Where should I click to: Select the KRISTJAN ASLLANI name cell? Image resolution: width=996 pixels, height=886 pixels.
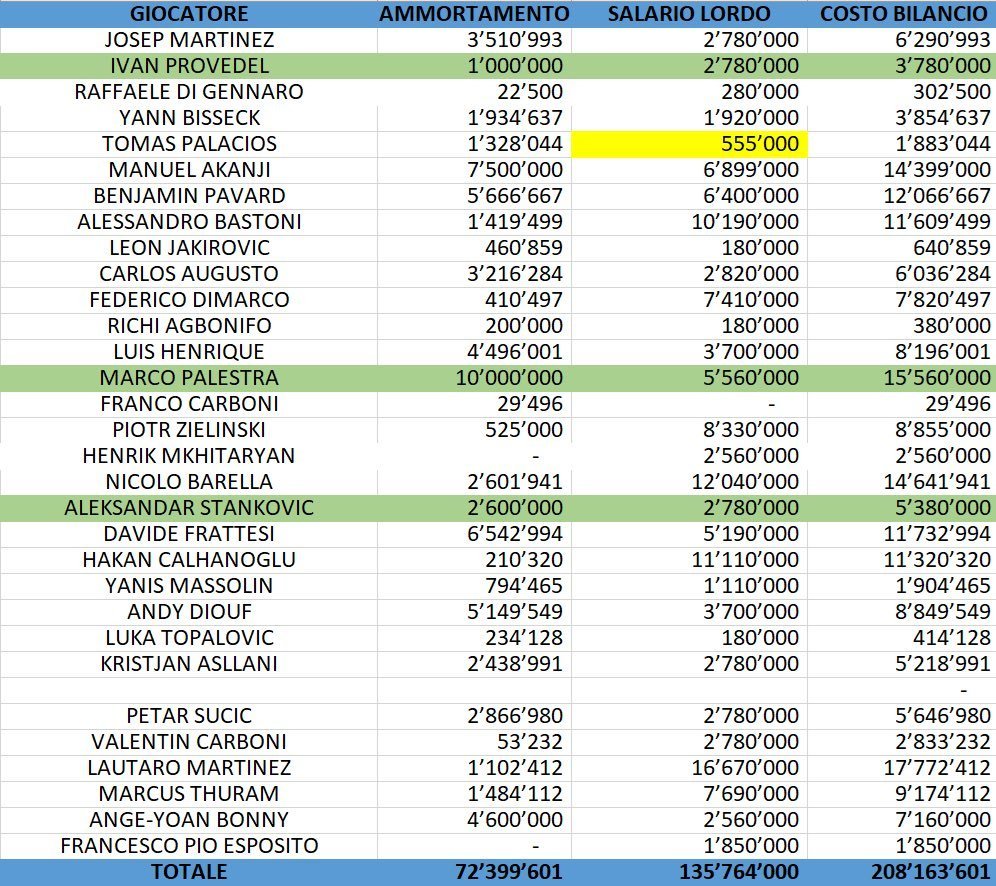point(189,665)
